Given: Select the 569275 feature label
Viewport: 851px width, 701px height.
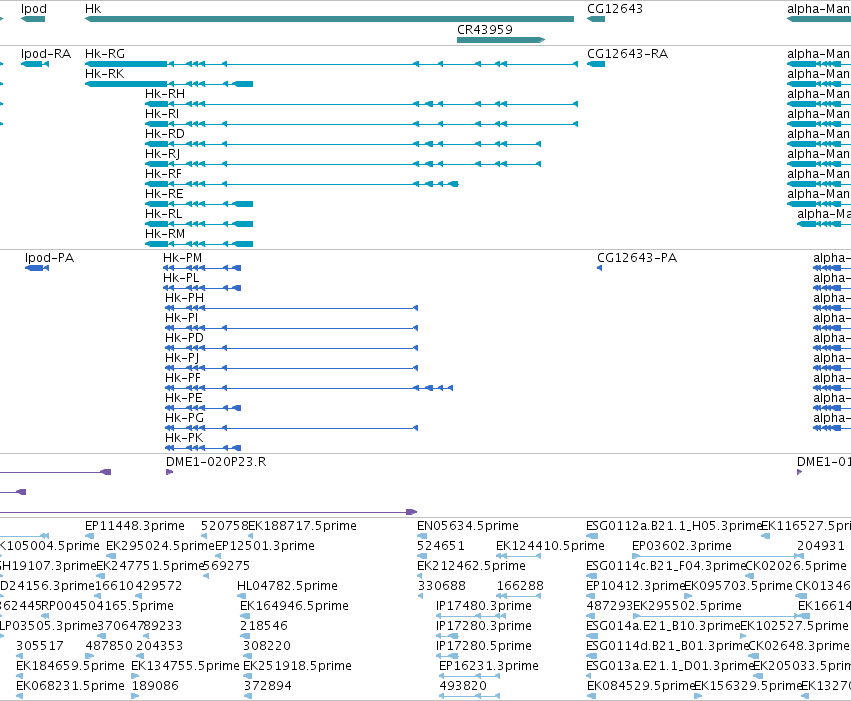Looking at the screenshot, I should pyautogui.click(x=226, y=566).
